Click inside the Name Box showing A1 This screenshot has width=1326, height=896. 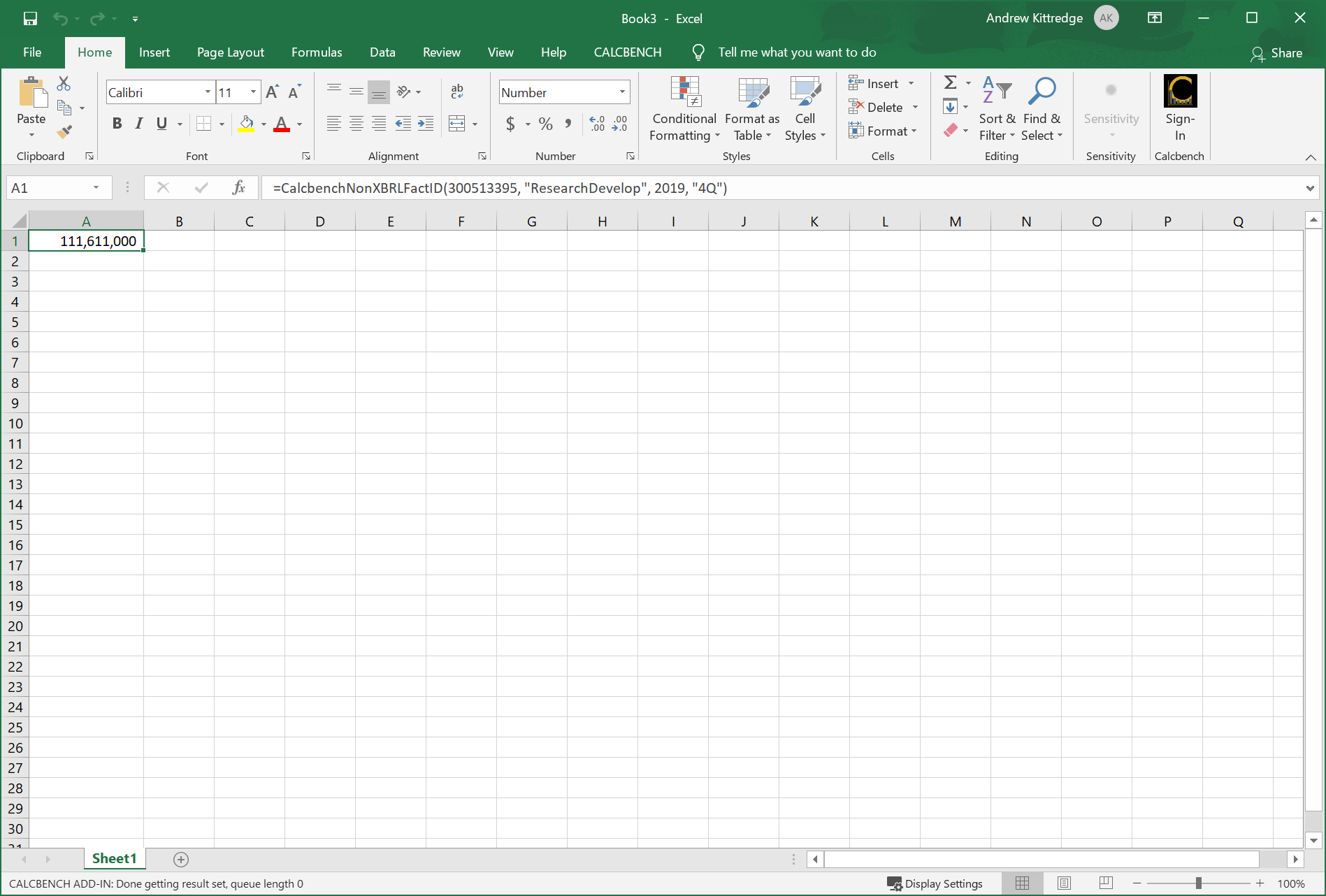pyautogui.click(x=49, y=188)
